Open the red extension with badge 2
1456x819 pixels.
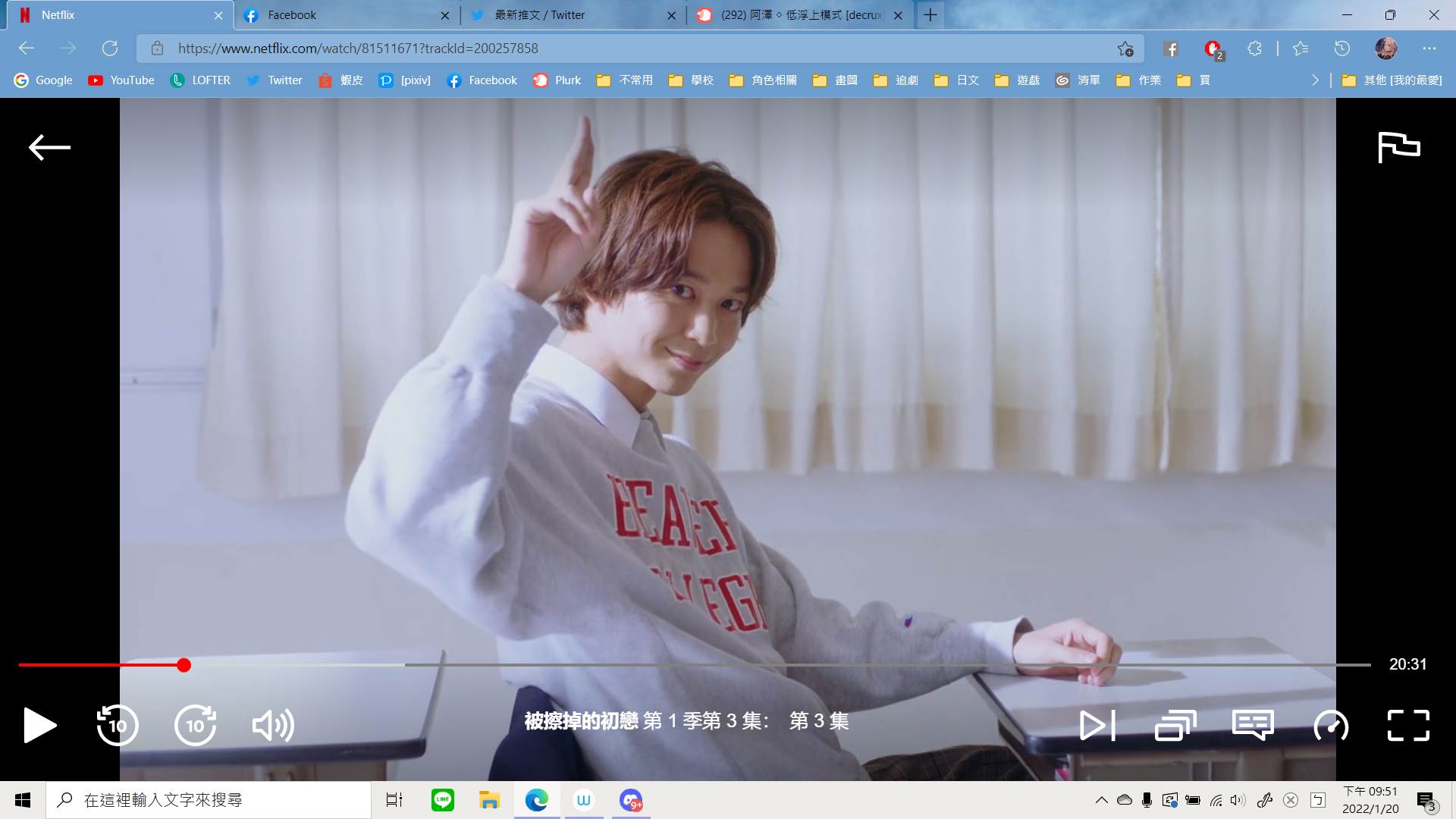(x=1213, y=49)
